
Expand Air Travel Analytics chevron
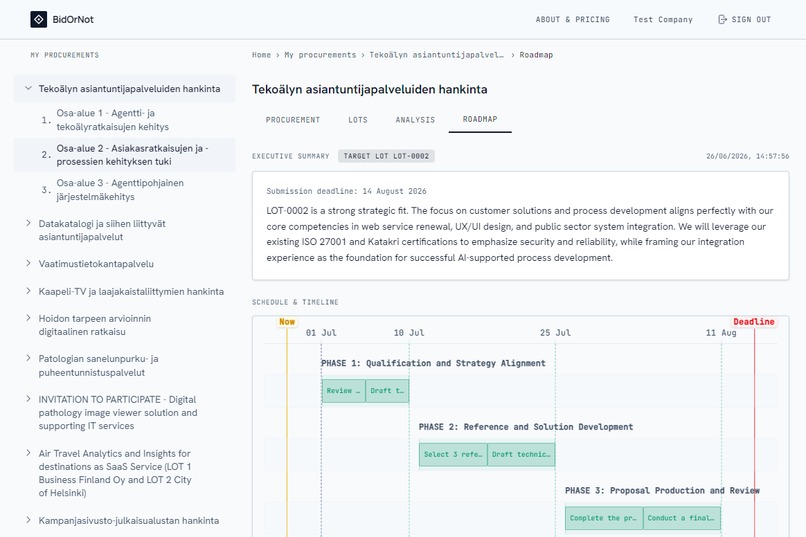[x=28, y=453]
